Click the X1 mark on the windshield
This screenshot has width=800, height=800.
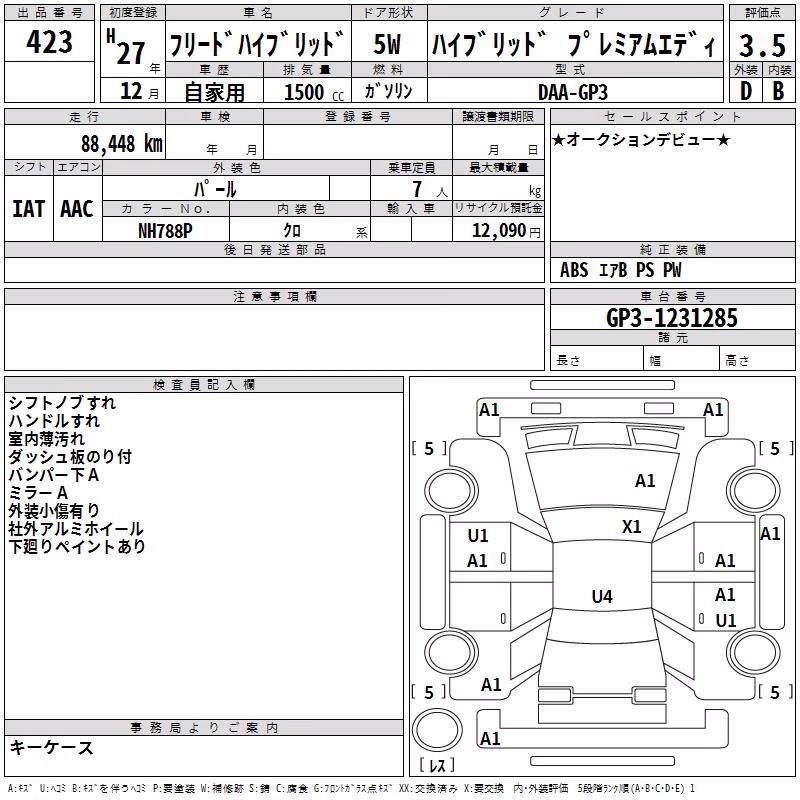pyautogui.click(x=632, y=527)
